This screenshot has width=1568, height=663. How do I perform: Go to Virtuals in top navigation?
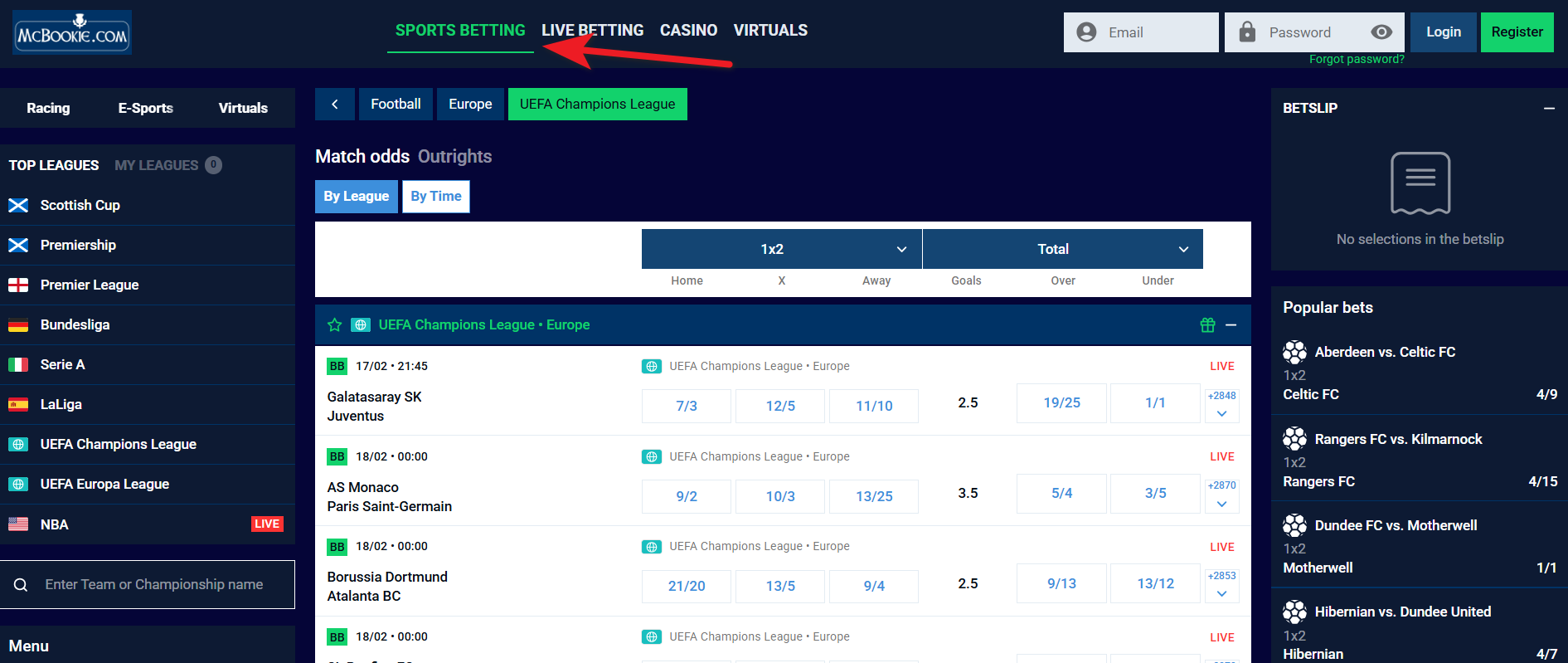770,31
